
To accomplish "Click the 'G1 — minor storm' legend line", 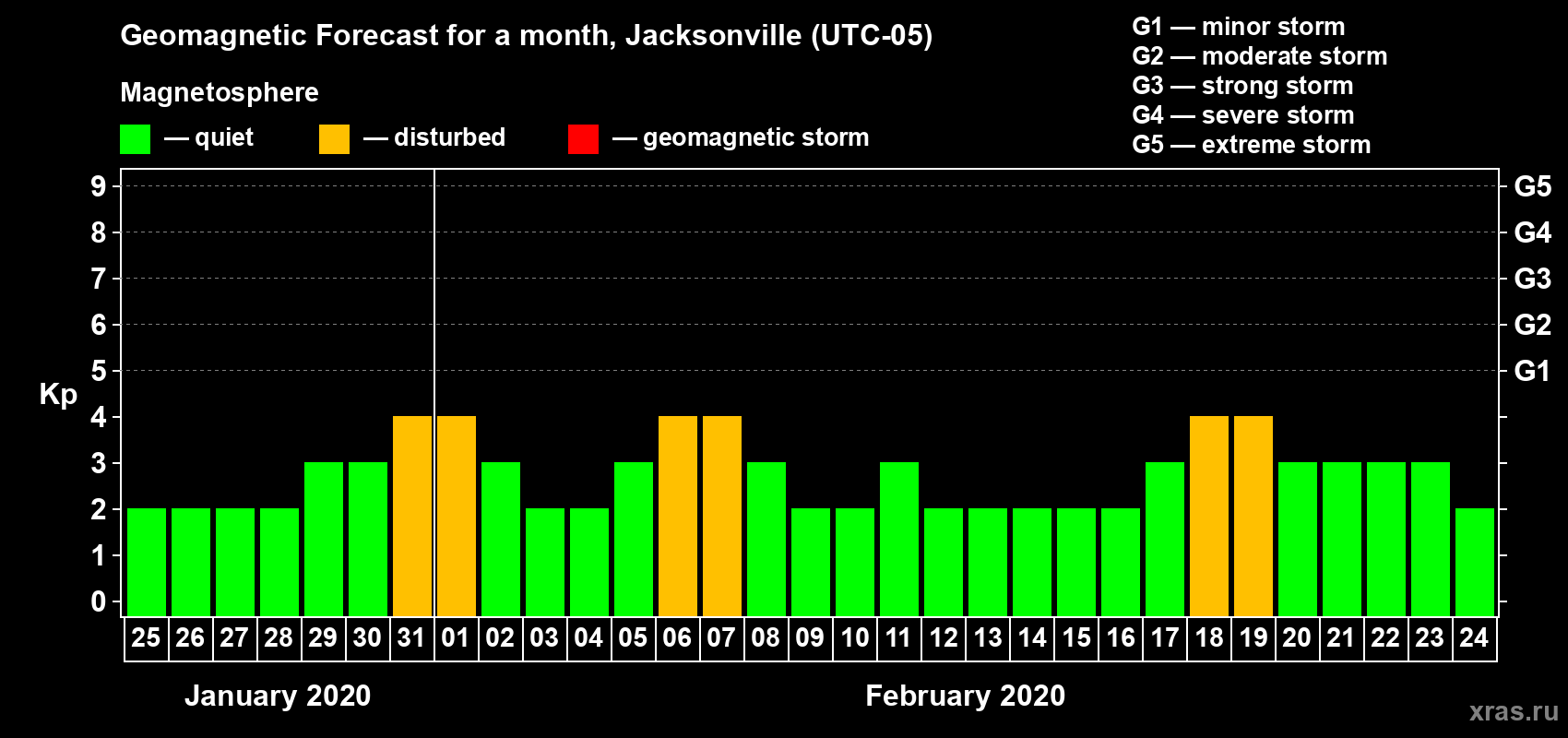I will click(1238, 27).
